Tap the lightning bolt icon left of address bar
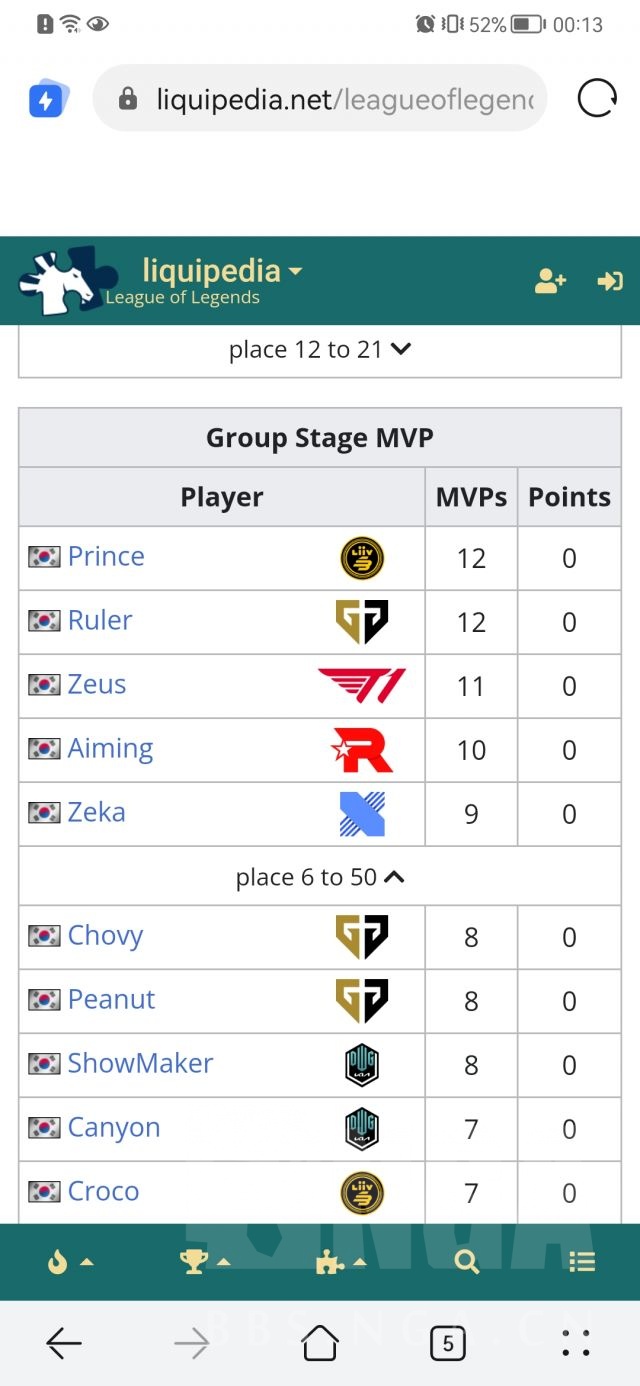The image size is (640, 1386). pos(47,100)
